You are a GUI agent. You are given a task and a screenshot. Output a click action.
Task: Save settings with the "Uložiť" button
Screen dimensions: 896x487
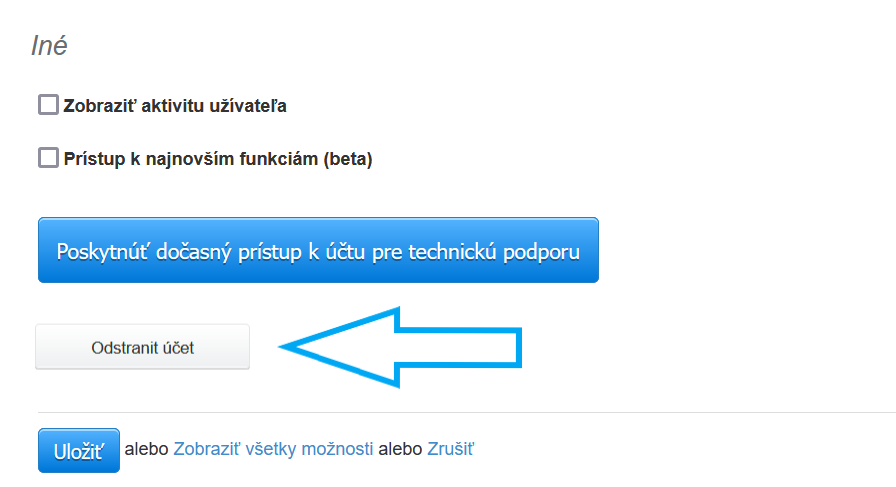point(79,450)
